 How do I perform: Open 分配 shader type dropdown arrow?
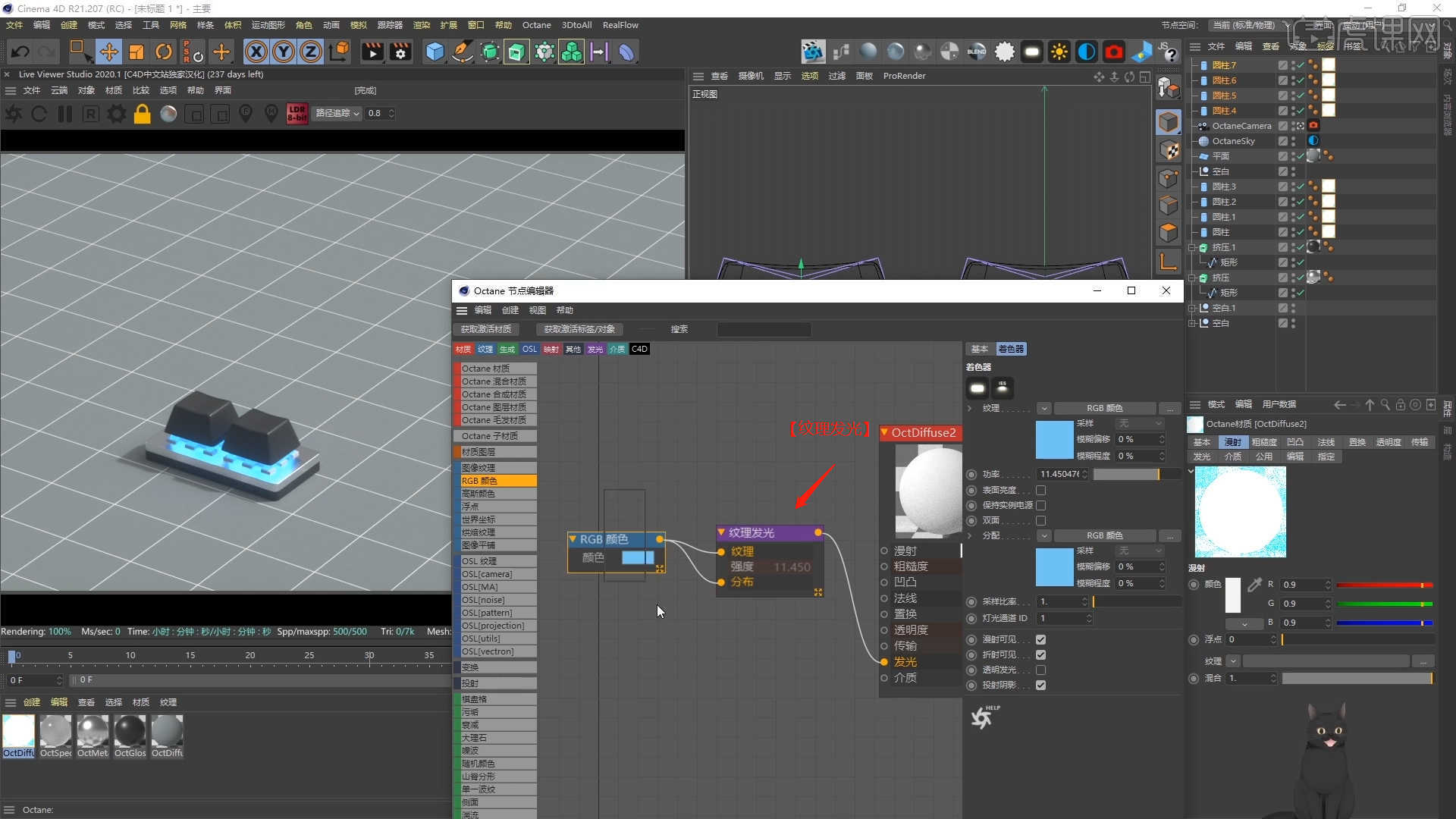click(1044, 535)
